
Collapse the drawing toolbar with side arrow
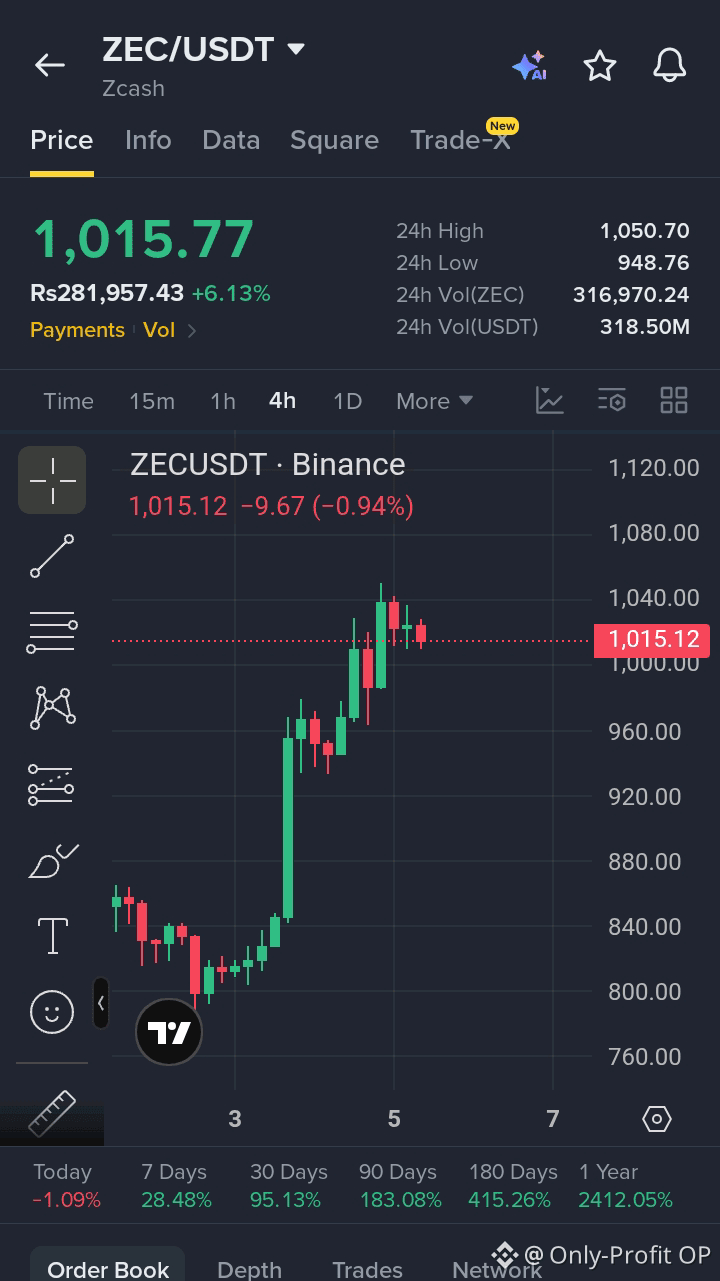pos(101,1002)
